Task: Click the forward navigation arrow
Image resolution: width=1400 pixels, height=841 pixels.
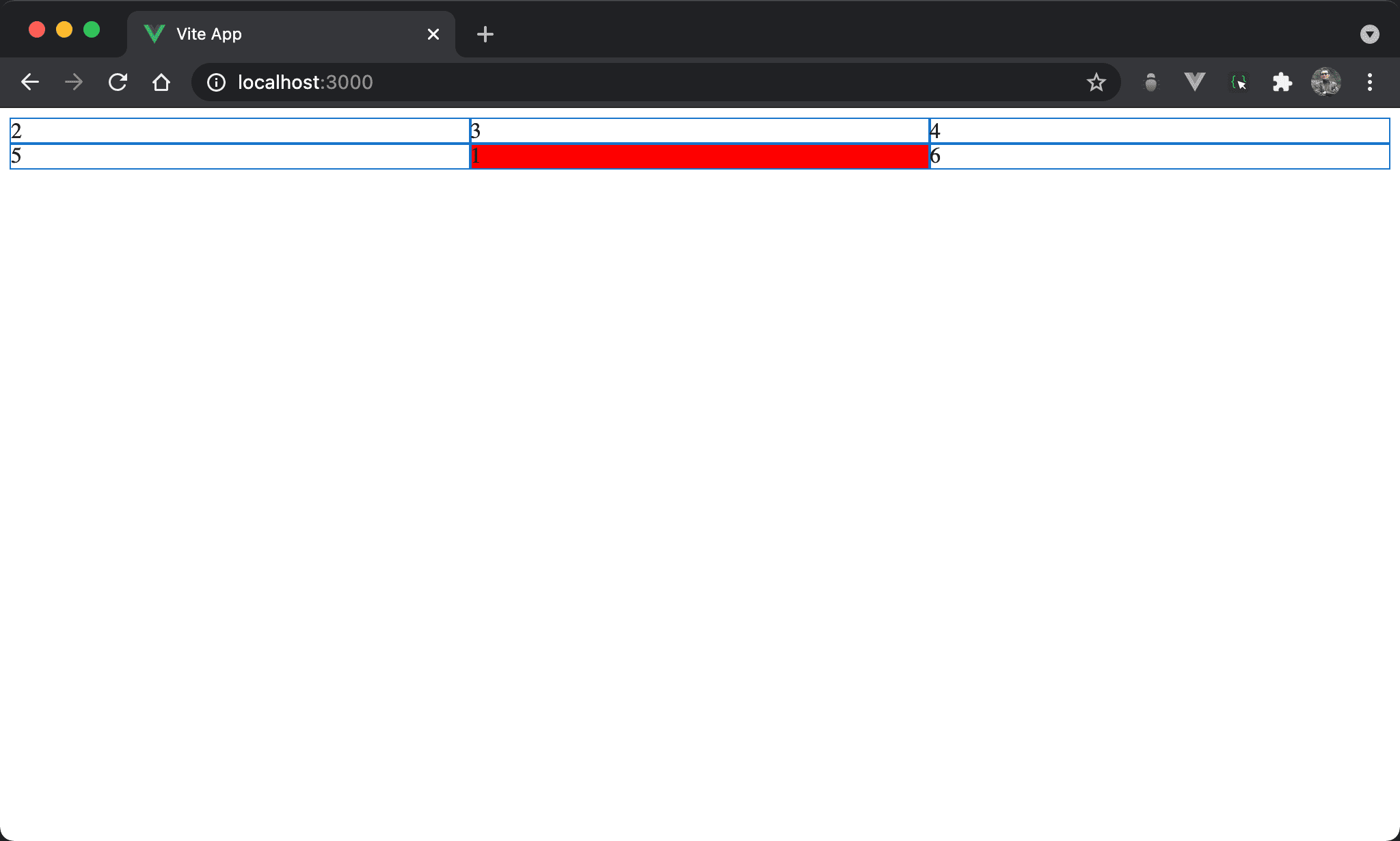Action: click(x=74, y=82)
